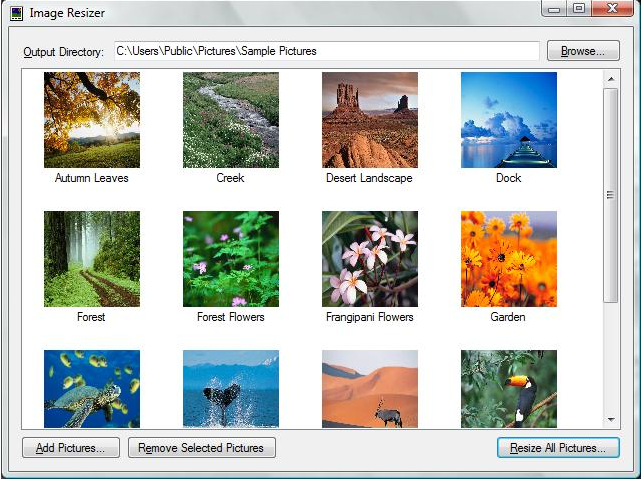641x479 pixels.
Task: Click the 'Forest Flowers' caption
Action: coord(231,317)
